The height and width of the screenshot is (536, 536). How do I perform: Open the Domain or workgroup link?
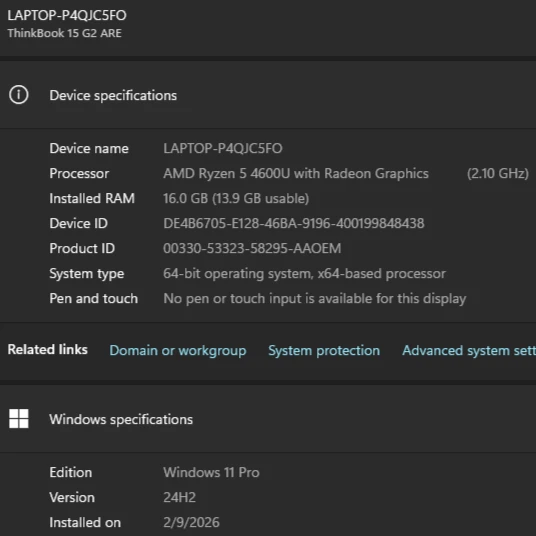(x=178, y=350)
